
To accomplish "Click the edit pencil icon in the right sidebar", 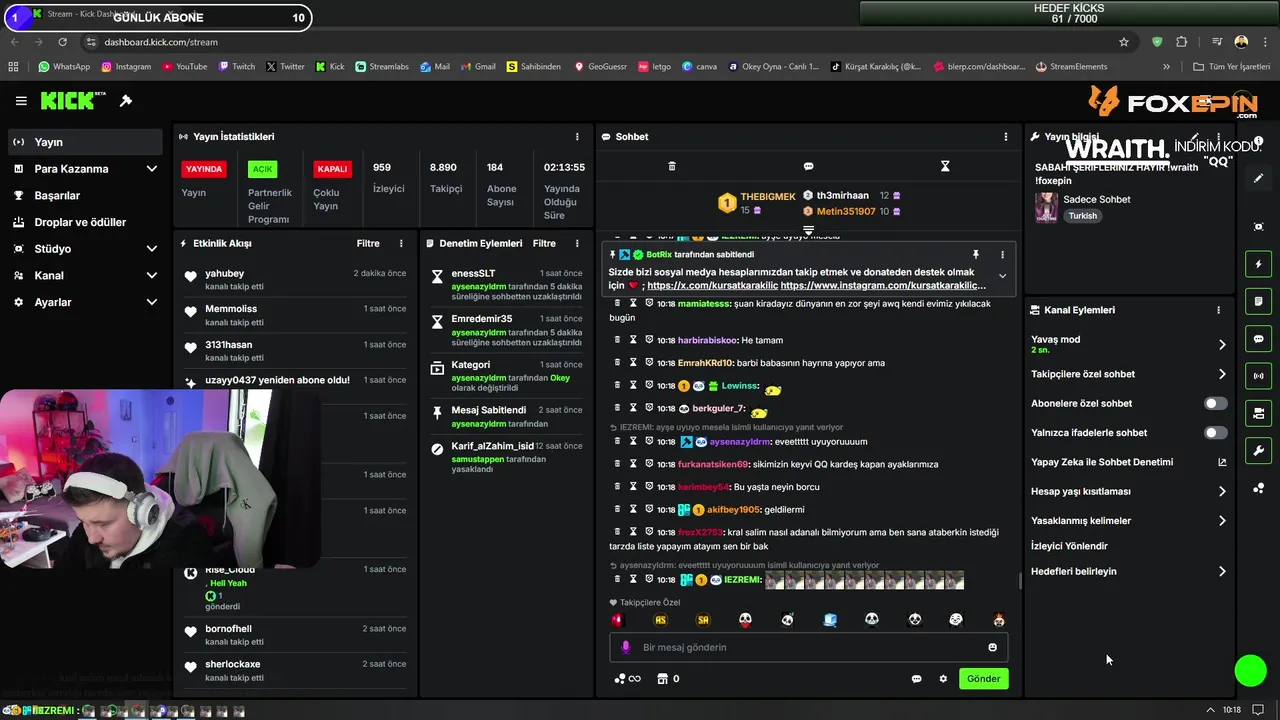I will point(1258,178).
